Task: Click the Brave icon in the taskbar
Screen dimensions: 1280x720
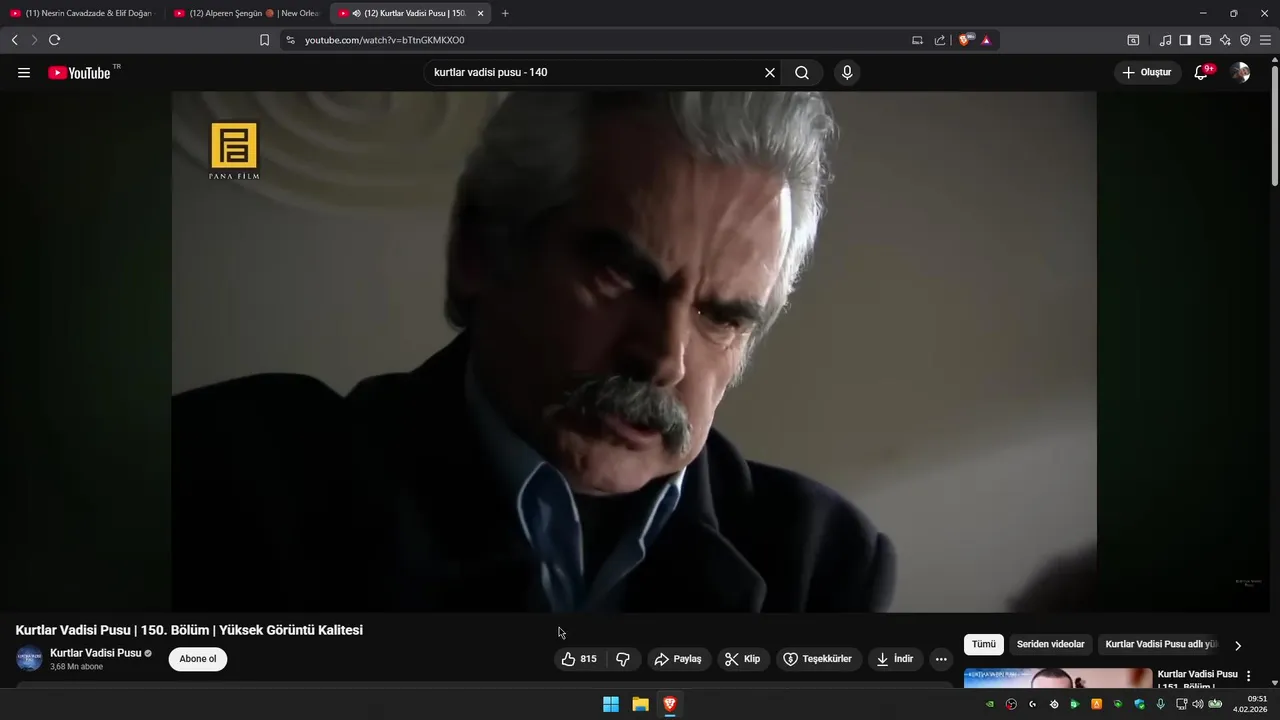Action: tap(669, 704)
